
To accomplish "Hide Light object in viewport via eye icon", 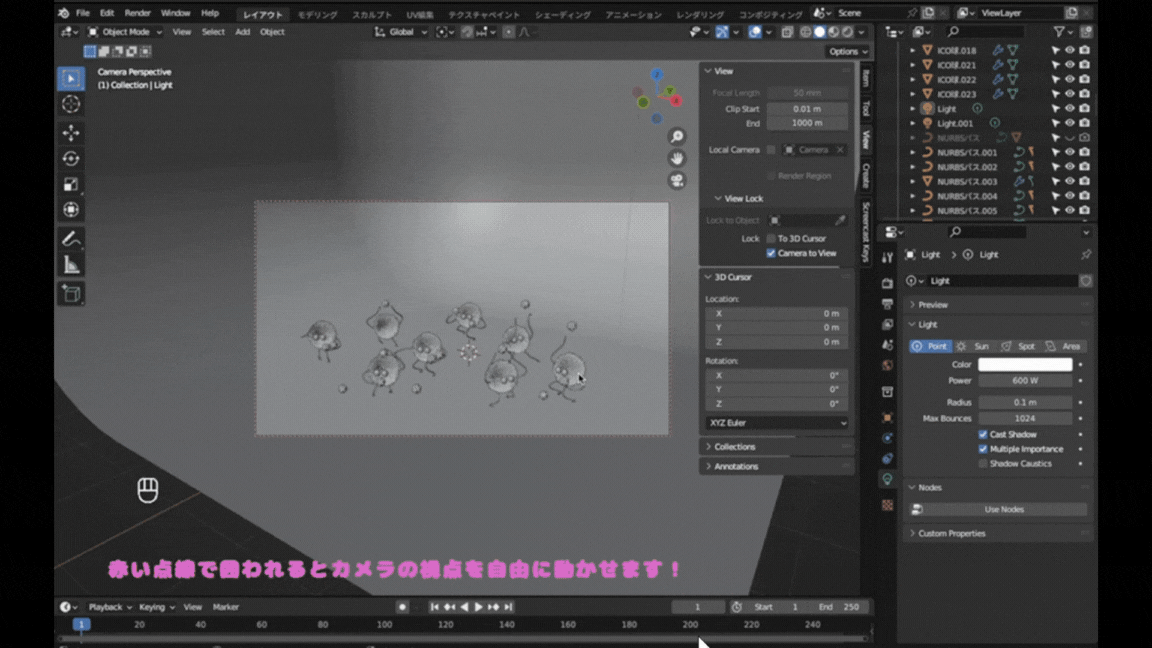I will pyautogui.click(x=1070, y=109).
